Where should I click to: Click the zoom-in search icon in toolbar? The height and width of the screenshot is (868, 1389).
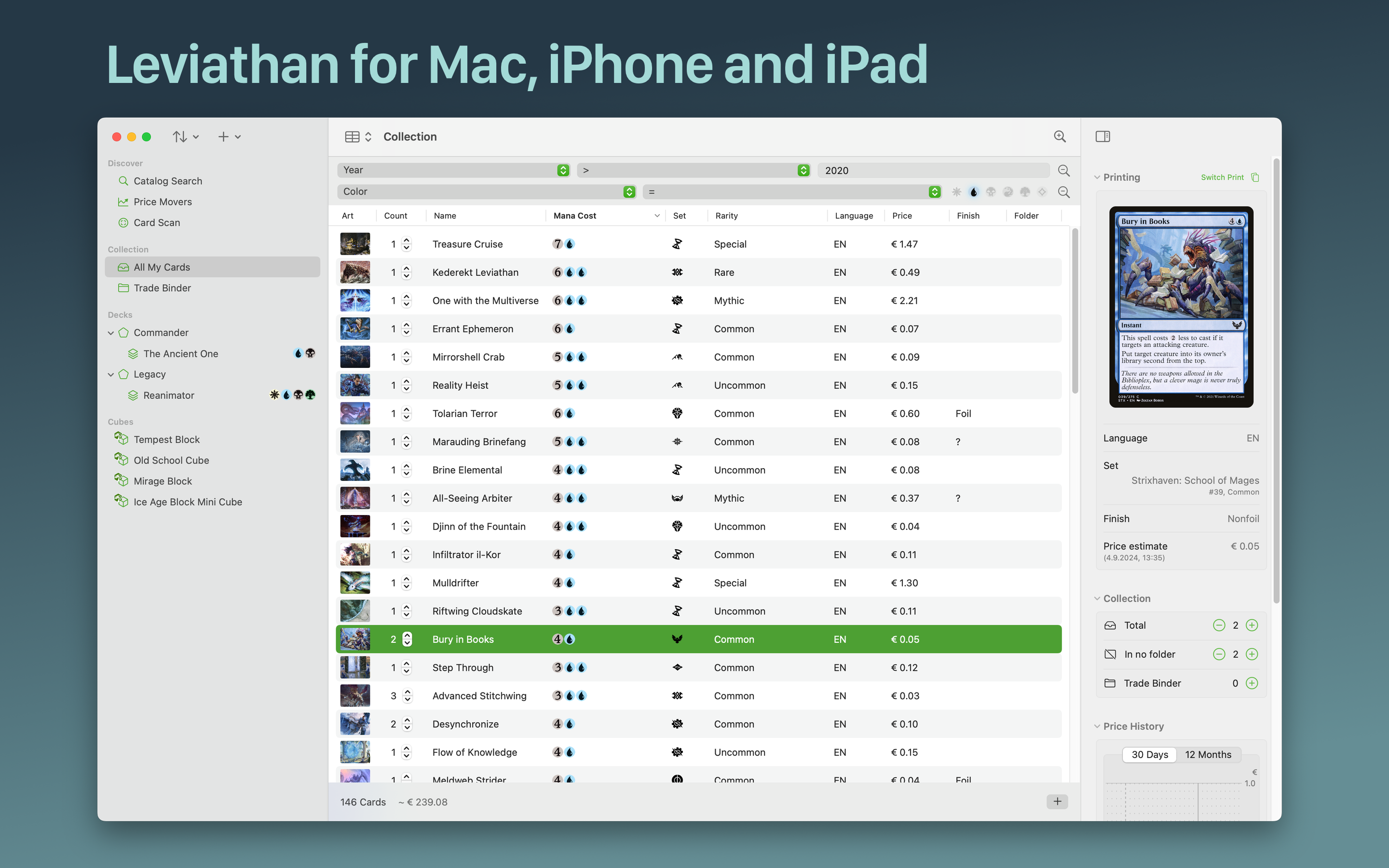coord(1060,136)
